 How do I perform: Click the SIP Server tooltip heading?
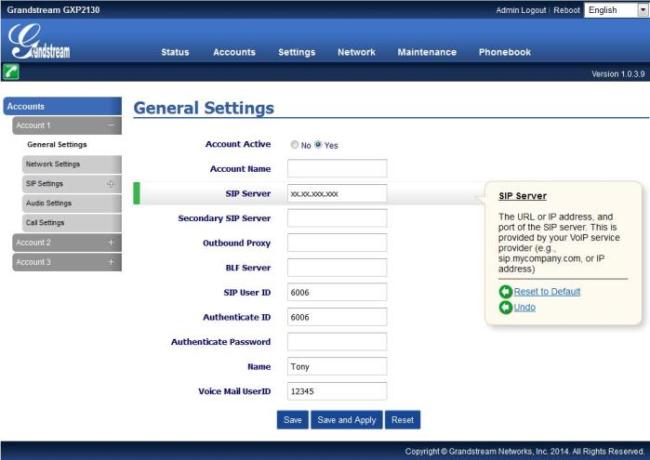pos(522,196)
